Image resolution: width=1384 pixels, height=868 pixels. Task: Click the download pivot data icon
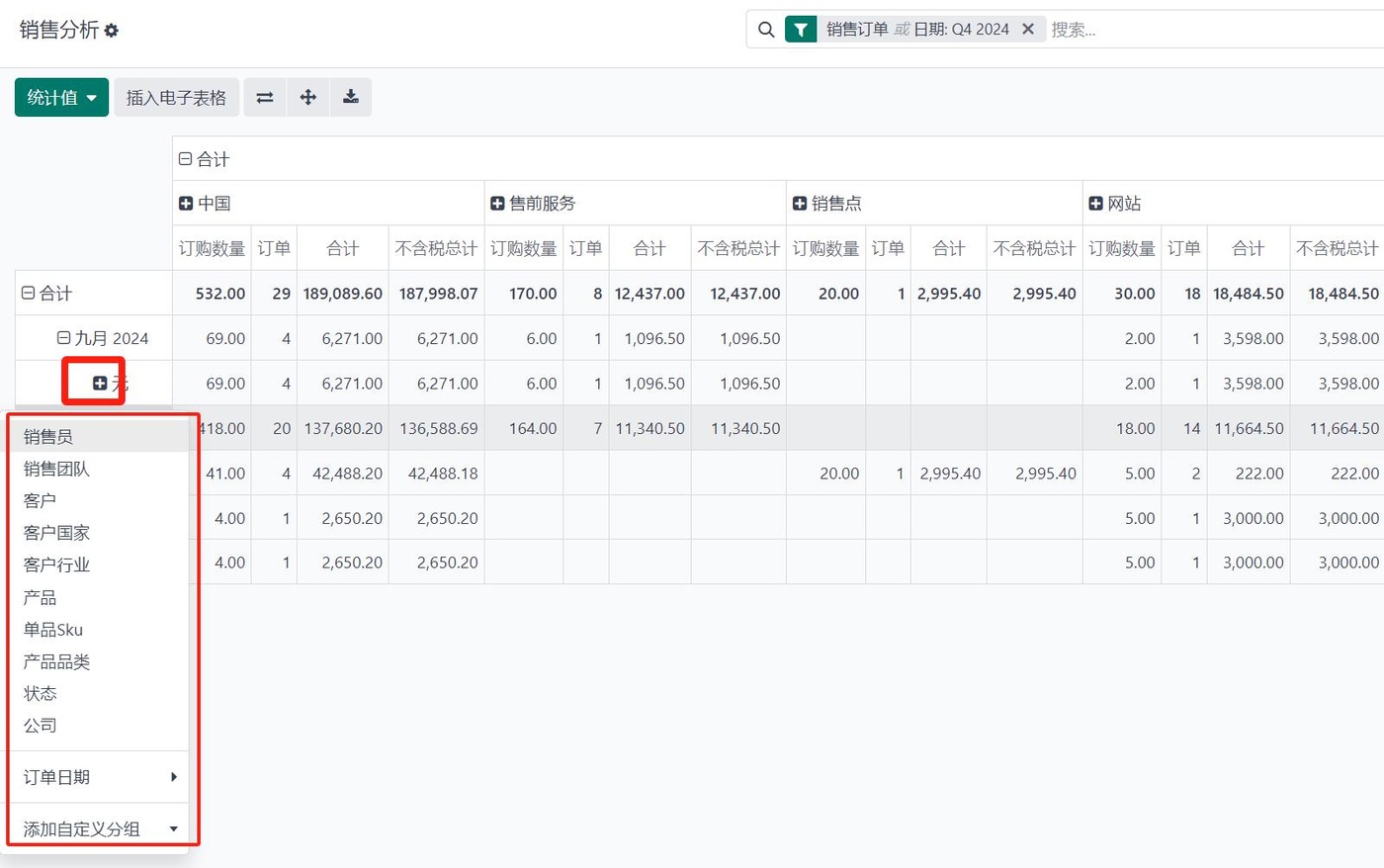(350, 98)
